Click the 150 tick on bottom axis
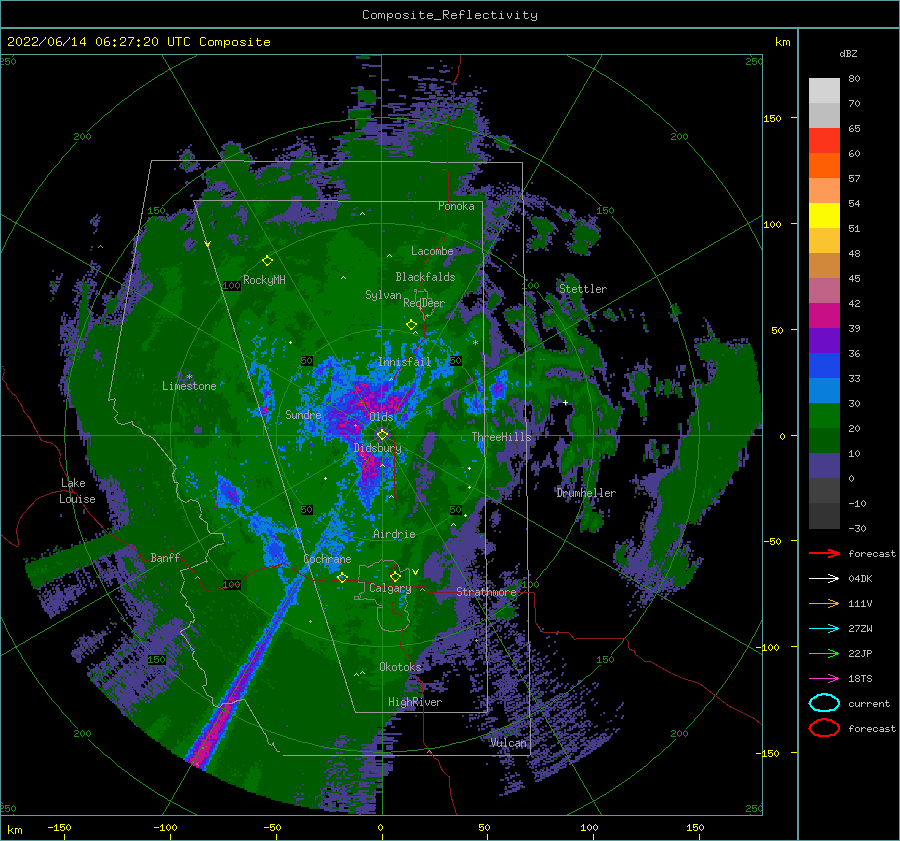Image resolution: width=900 pixels, height=841 pixels. (x=695, y=827)
